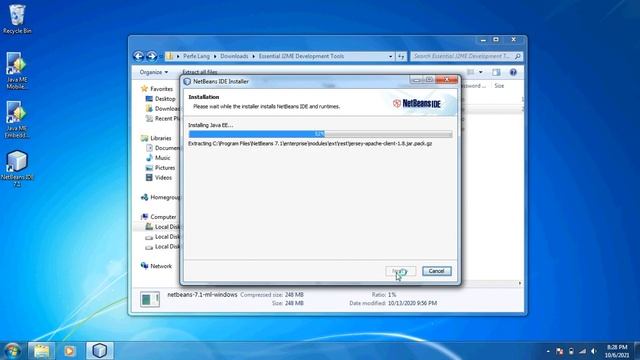
Task: Select Computer in the navigation pane
Action: tap(163, 217)
